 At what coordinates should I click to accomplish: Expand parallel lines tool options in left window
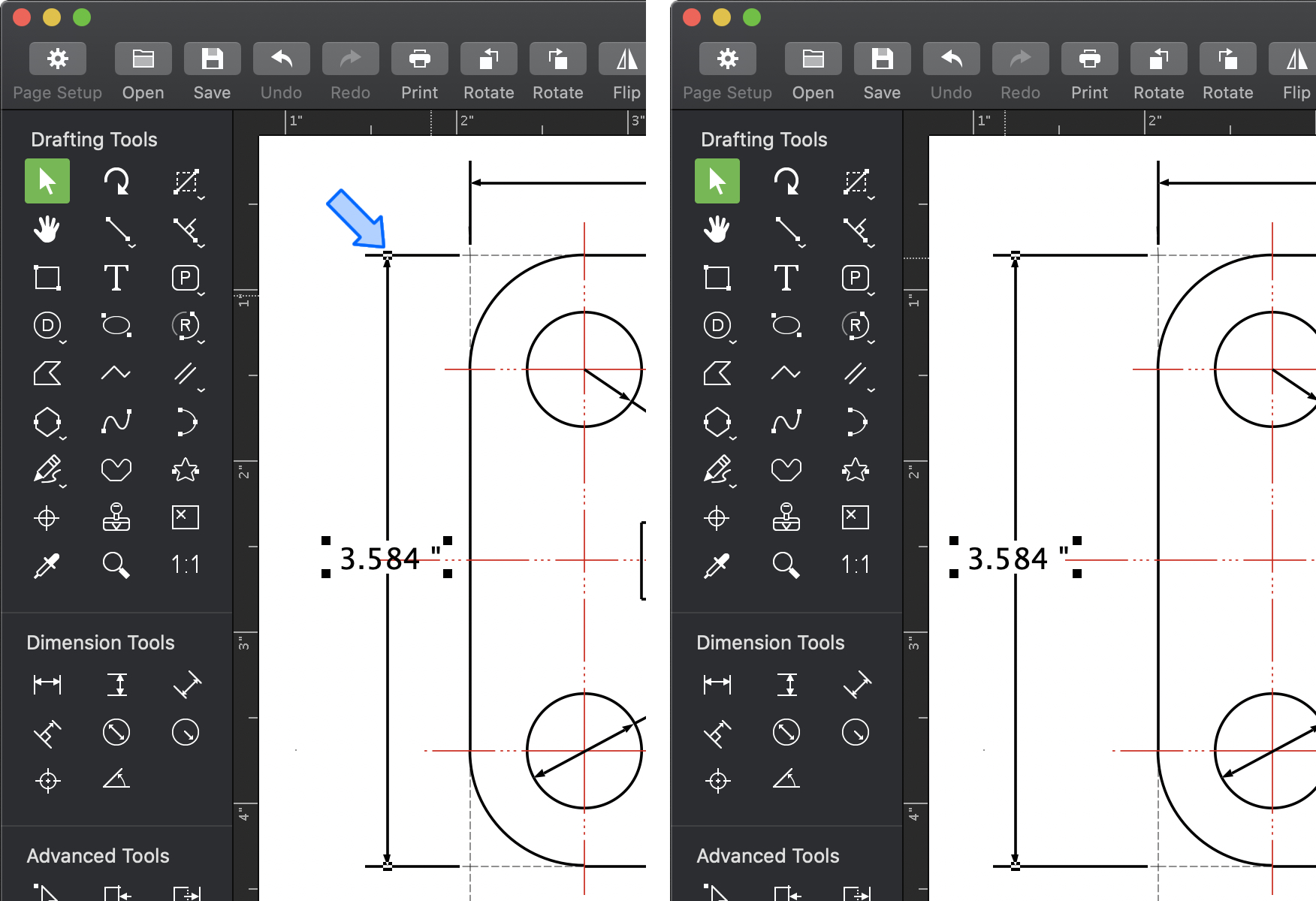click(x=201, y=390)
